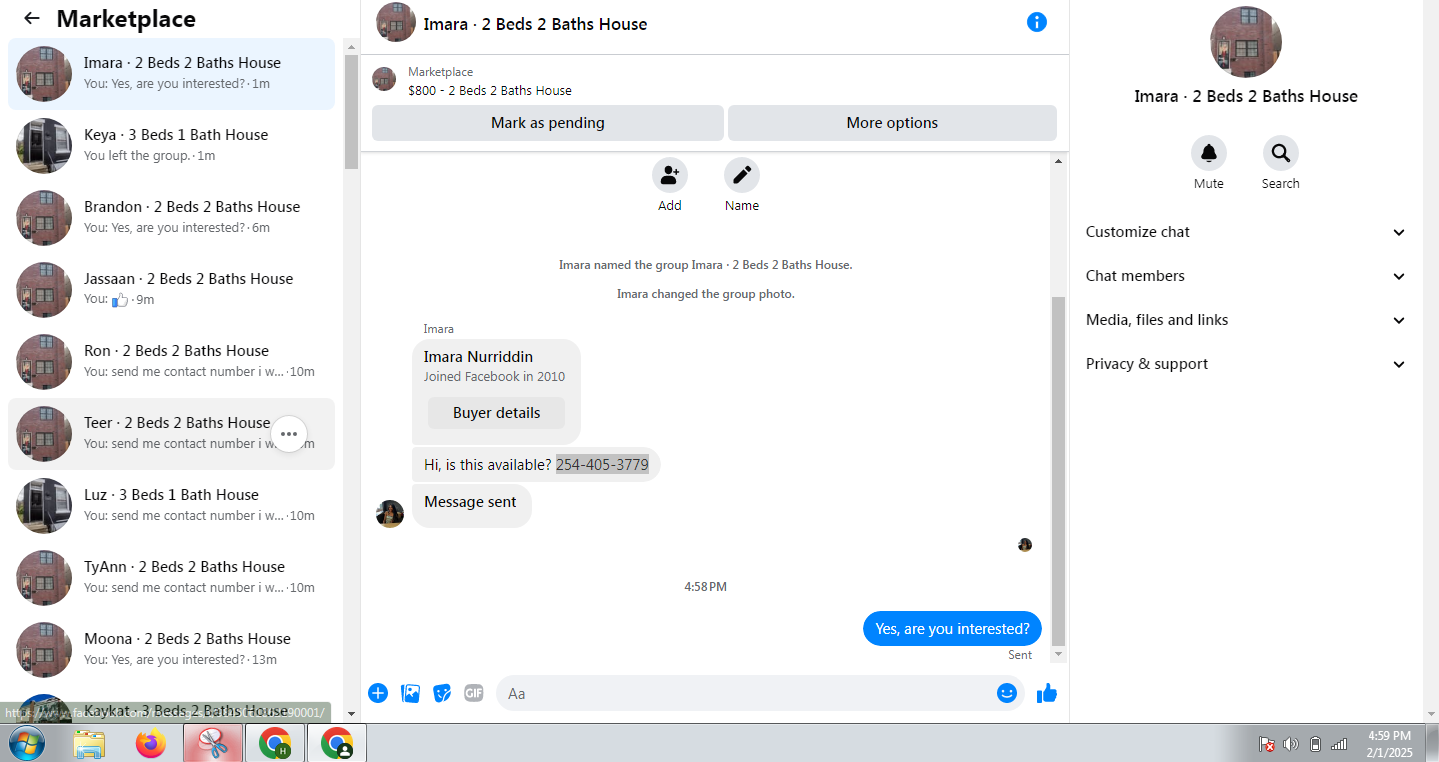1439x762 pixels.
Task: Click the Name edit pencil icon
Action: click(742, 175)
